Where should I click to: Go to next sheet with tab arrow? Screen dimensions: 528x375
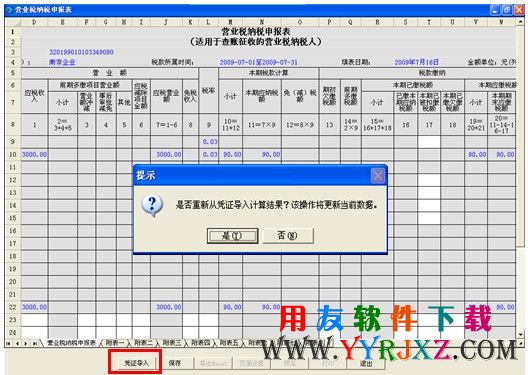[26, 343]
